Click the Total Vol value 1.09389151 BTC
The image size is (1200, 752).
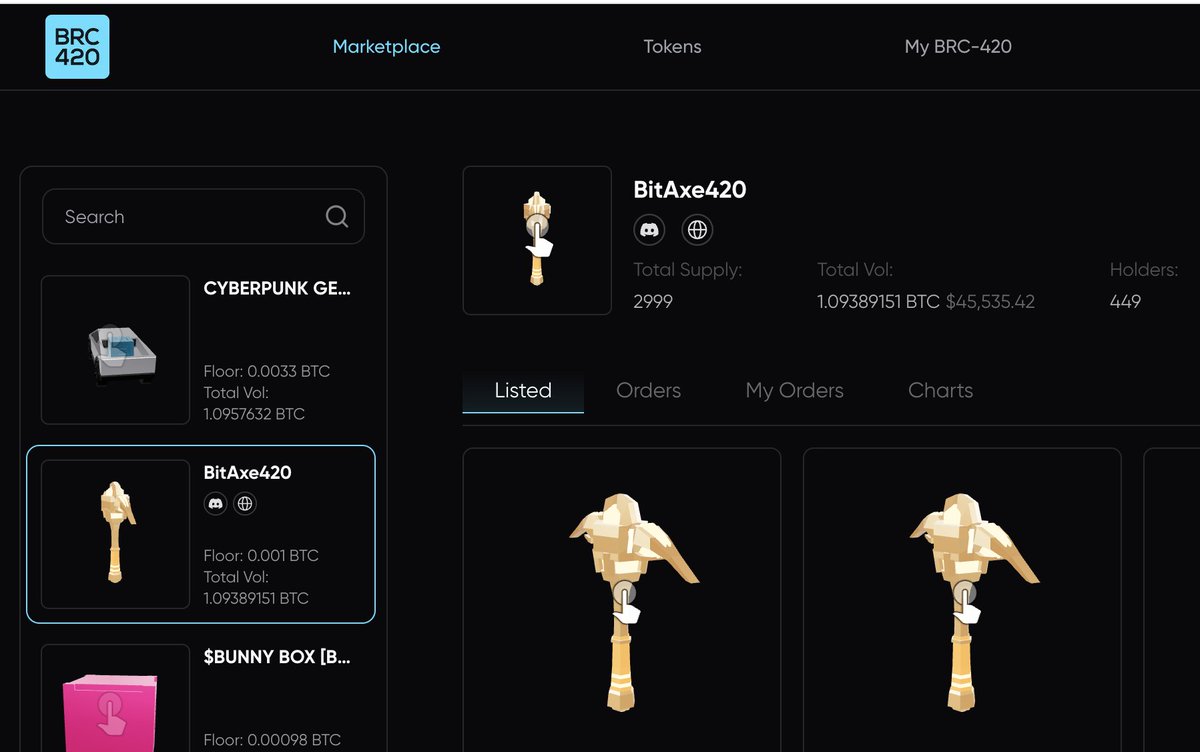point(879,301)
